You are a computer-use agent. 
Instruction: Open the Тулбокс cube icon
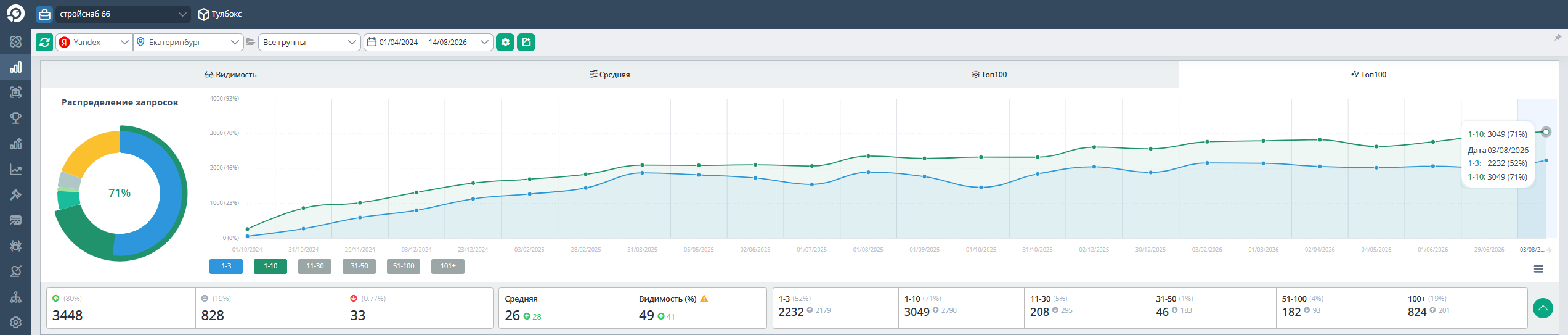click(203, 14)
